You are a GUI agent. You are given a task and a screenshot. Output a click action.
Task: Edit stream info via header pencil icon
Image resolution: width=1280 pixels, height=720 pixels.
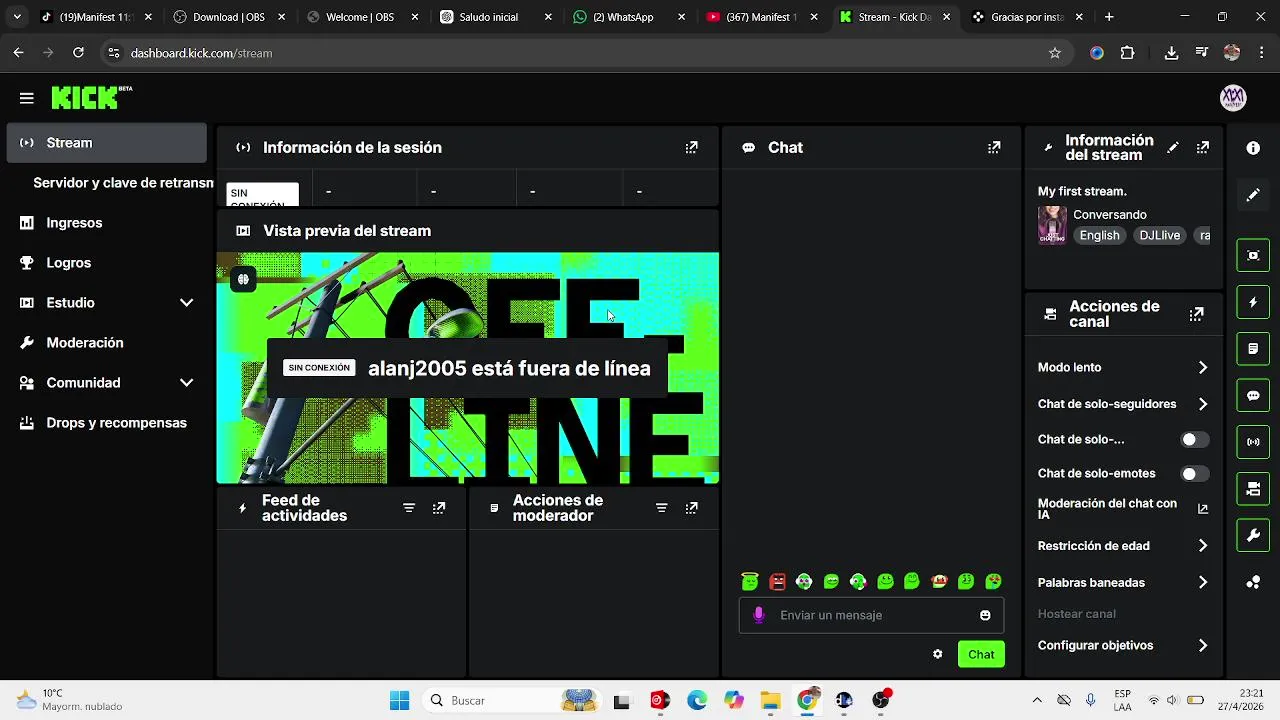[1173, 147]
